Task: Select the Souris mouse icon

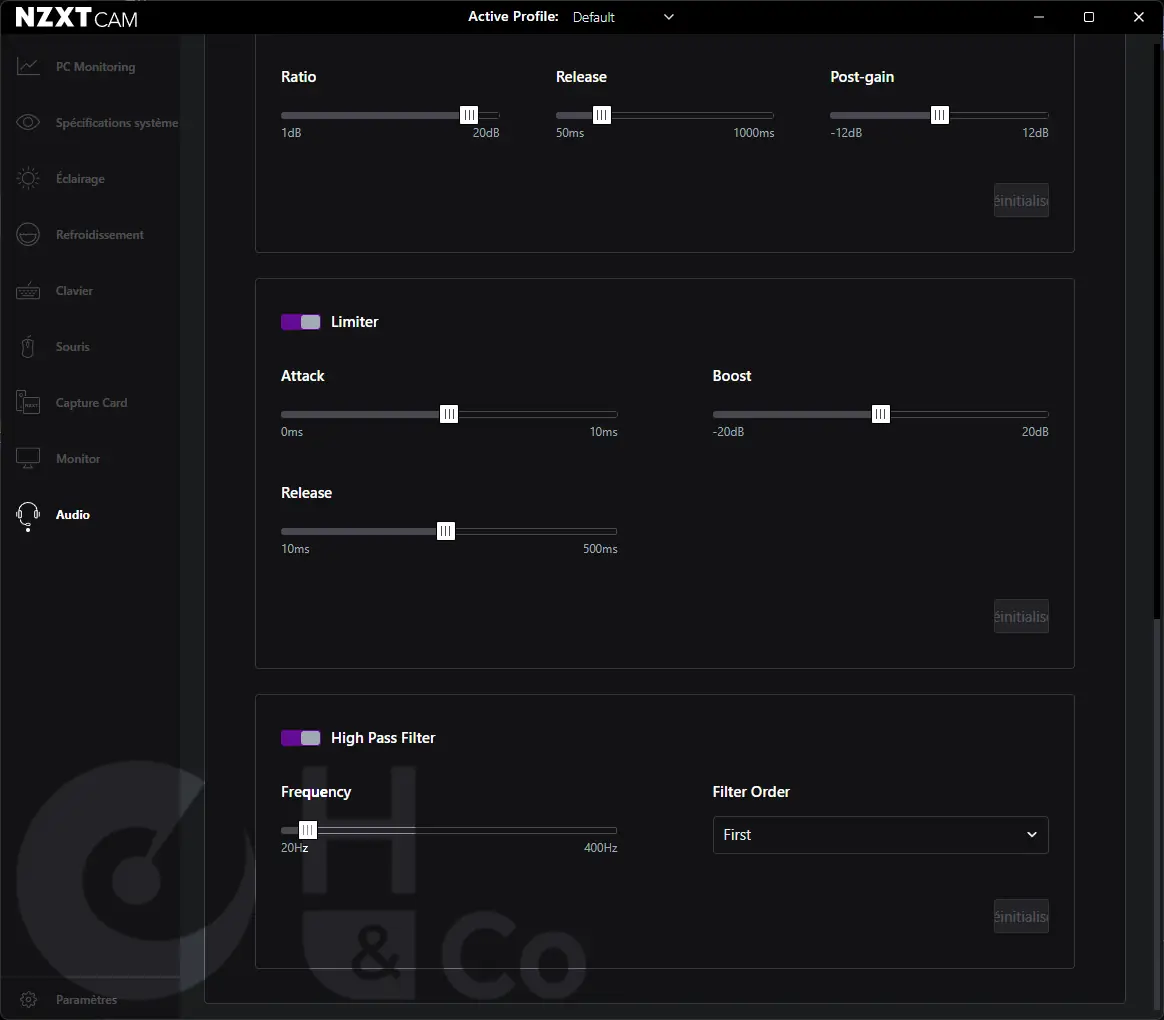Action: pos(28,347)
